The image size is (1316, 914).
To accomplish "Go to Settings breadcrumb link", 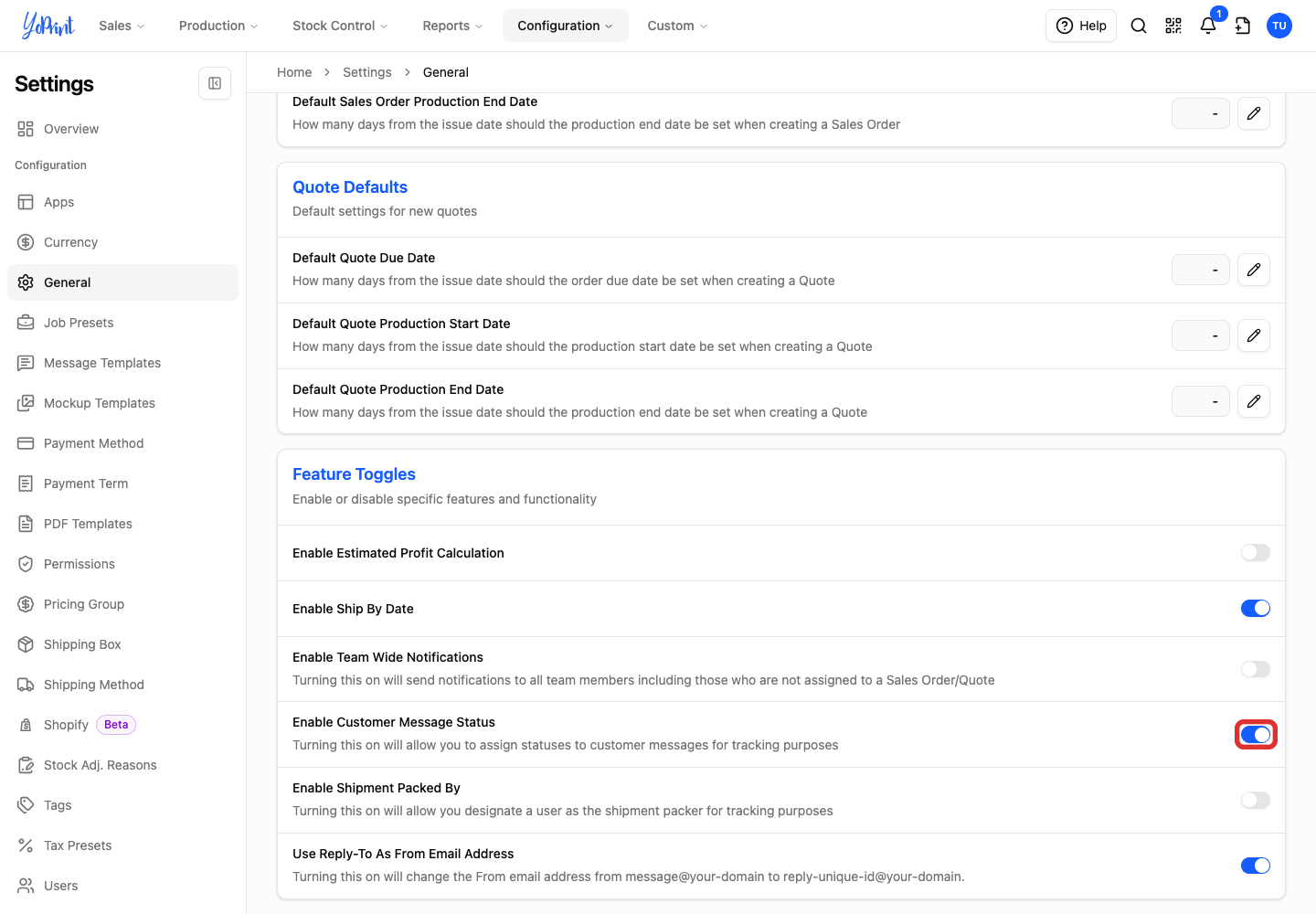I will point(367,72).
